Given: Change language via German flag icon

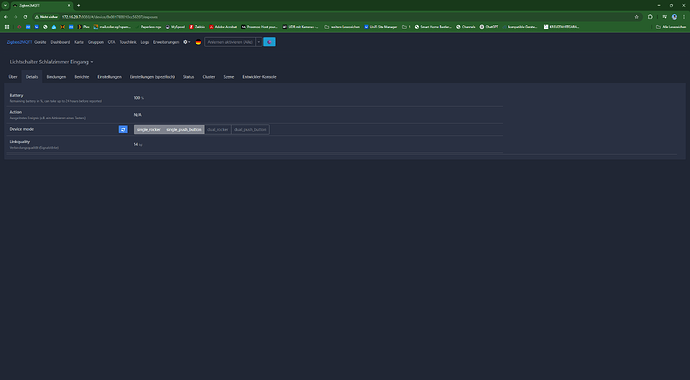Looking at the screenshot, I should [x=198, y=42].
